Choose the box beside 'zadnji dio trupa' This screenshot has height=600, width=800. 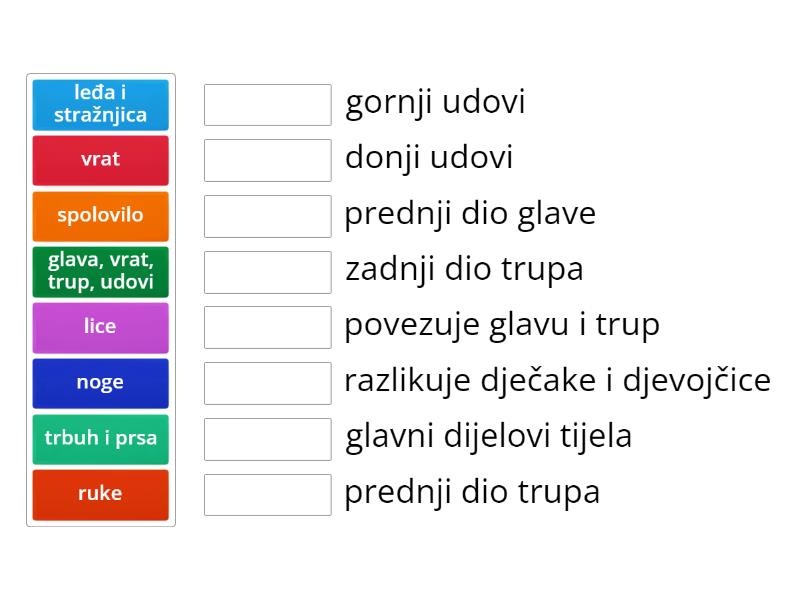point(267,270)
